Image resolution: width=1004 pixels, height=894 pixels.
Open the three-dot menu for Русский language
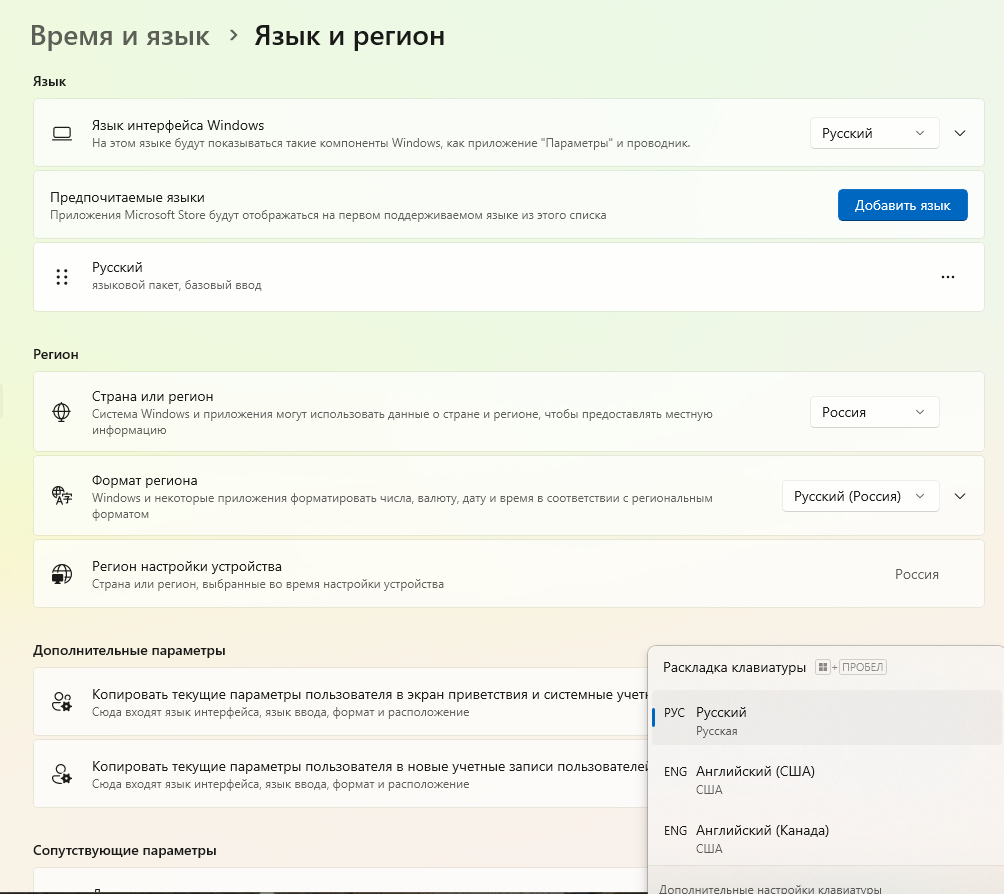(x=948, y=277)
